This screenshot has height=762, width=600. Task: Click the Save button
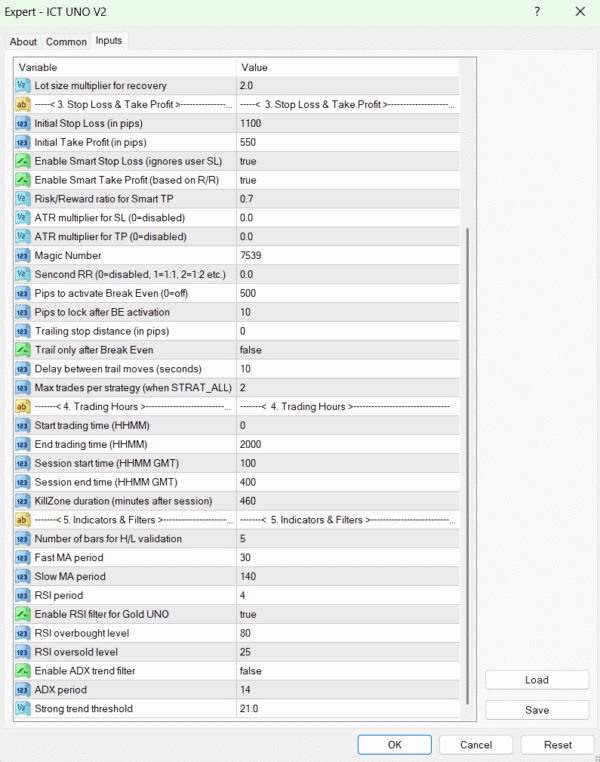[x=537, y=710]
